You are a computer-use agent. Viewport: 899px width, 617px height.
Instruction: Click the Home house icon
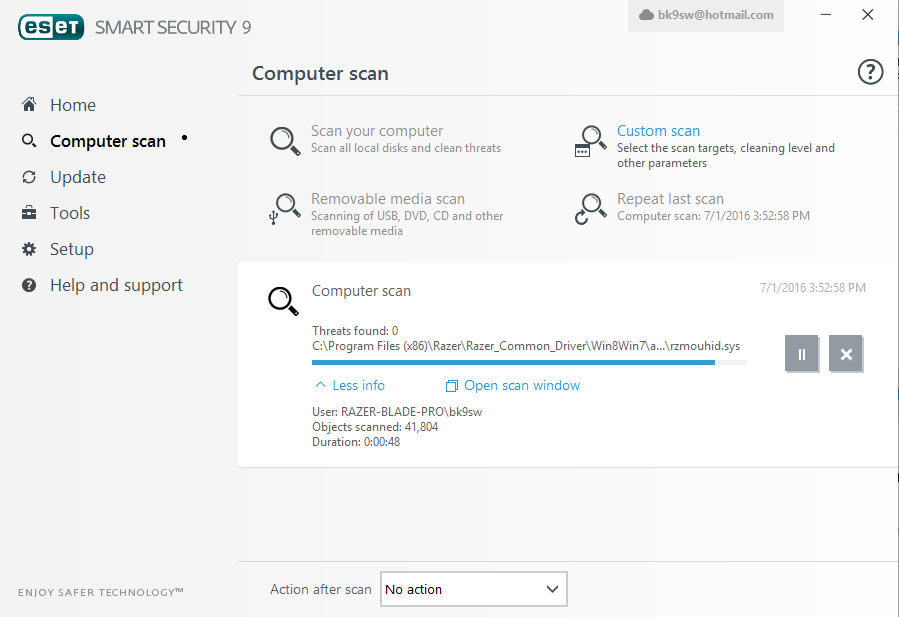[29, 104]
